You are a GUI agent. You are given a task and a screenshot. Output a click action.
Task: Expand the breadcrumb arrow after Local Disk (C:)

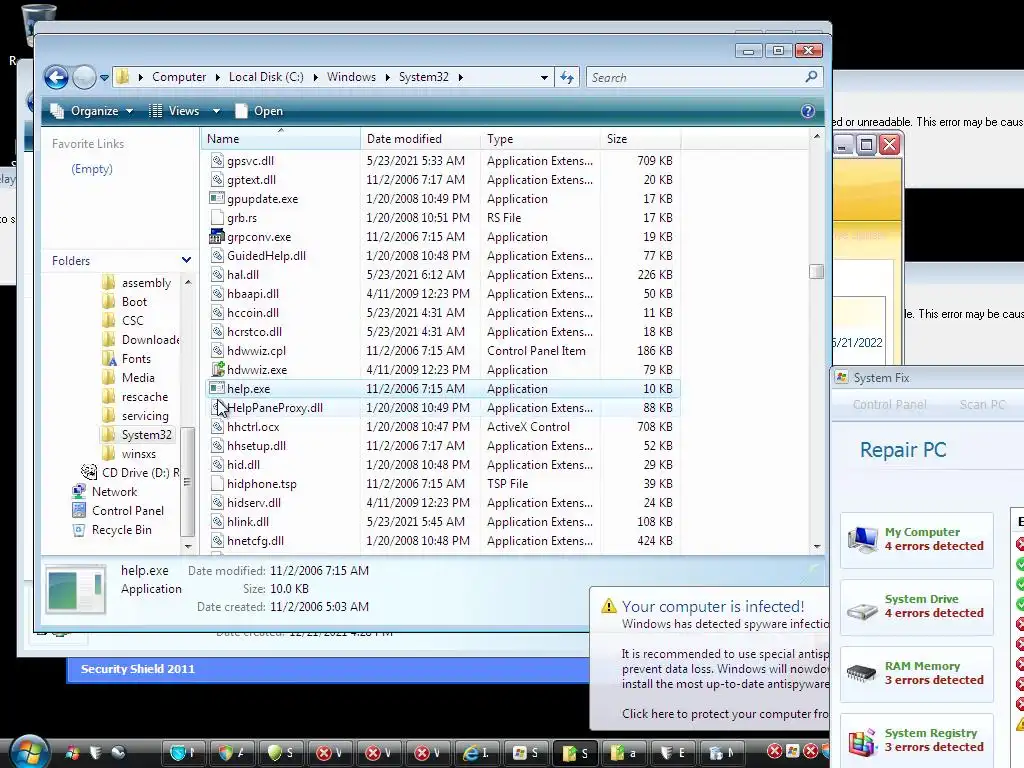click(x=315, y=77)
